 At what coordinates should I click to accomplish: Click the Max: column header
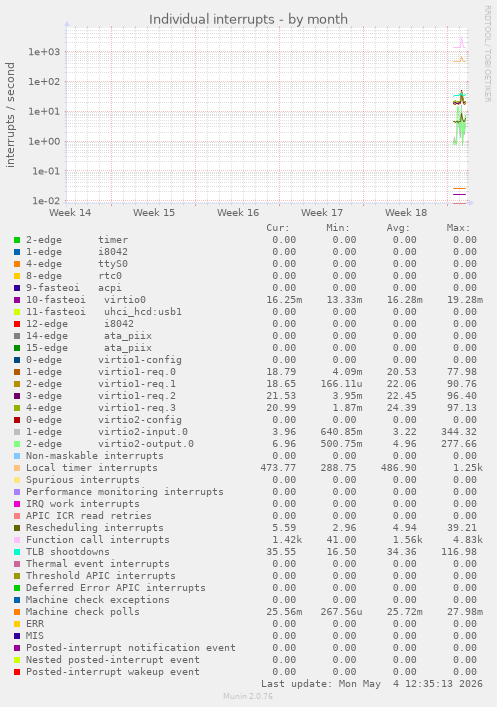click(x=458, y=228)
